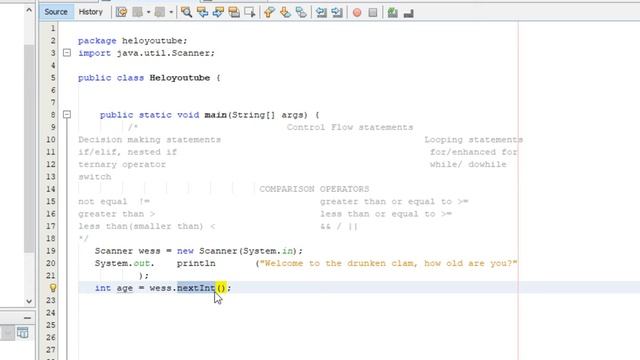The image size is (640, 360).
Task: Click 'package heloyoutube;' on line 2
Action: coord(133,41)
